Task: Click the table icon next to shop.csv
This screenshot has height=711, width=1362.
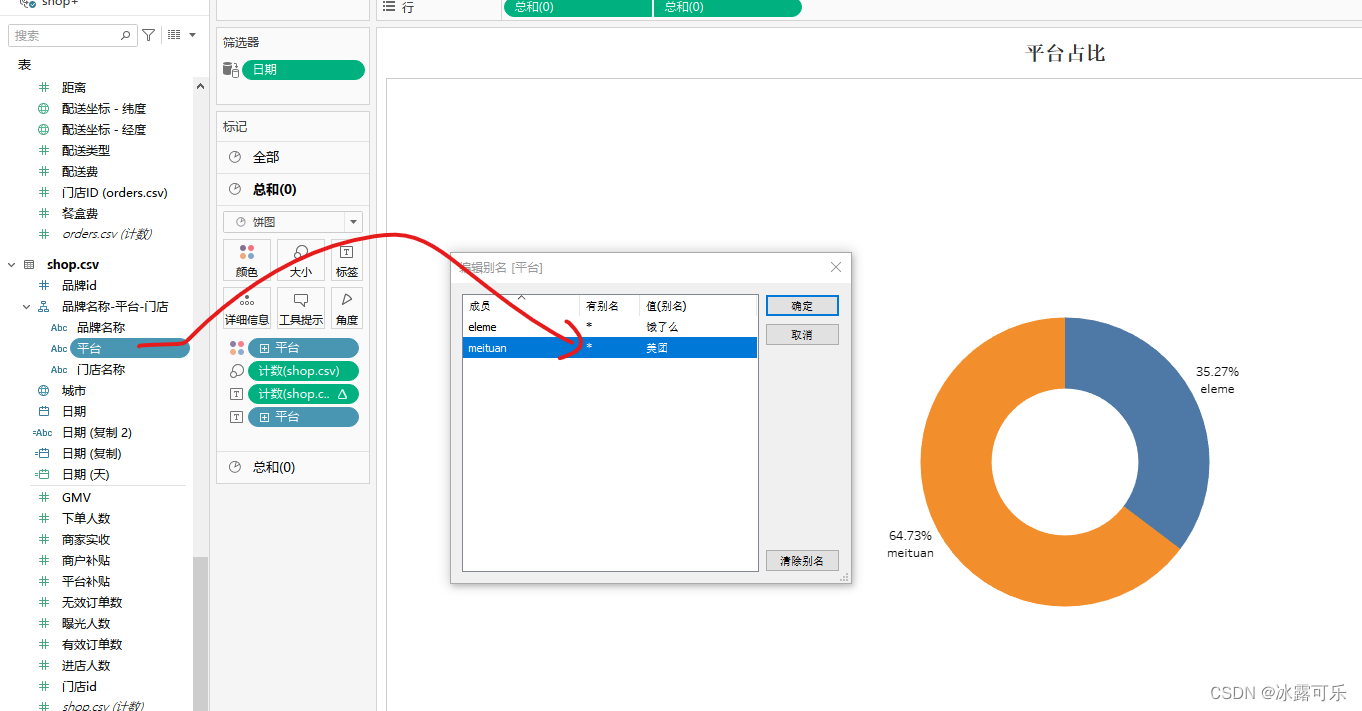Action: 29,264
